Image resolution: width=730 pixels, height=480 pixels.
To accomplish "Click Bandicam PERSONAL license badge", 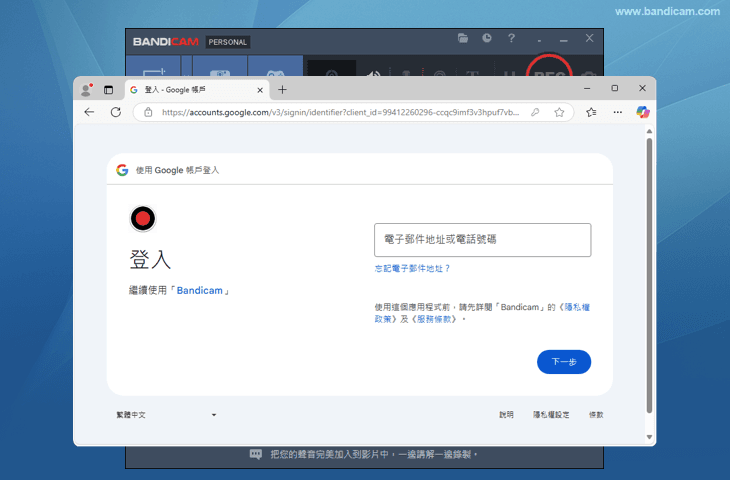I will (228, 42).
